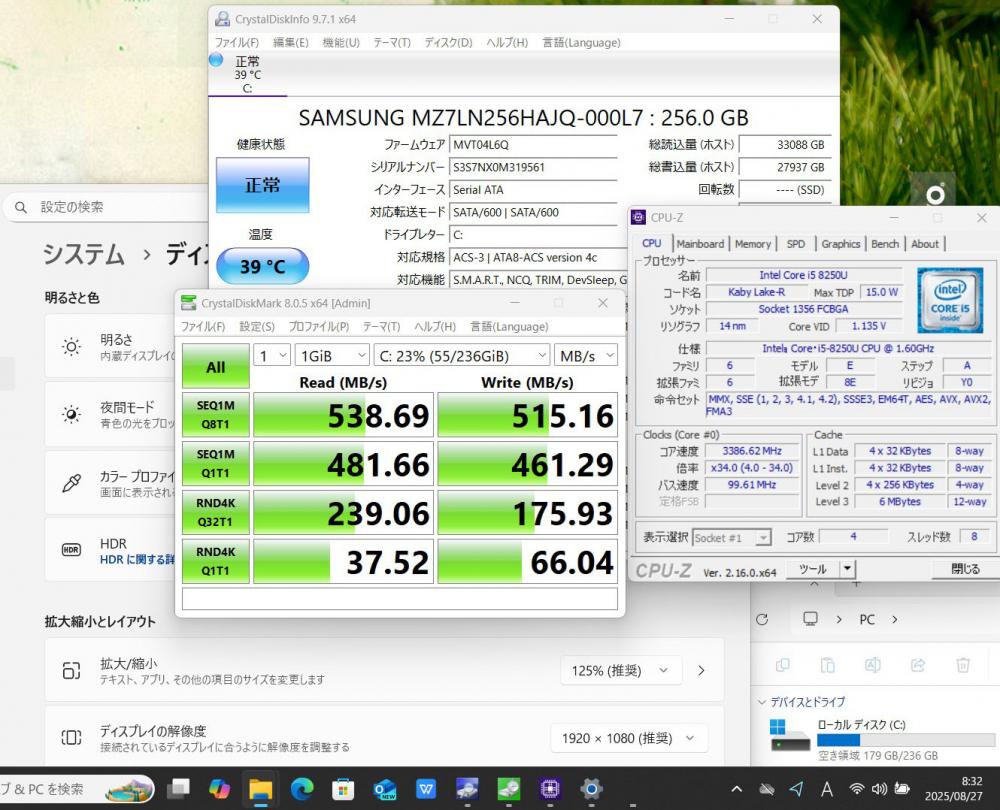The image size is (1000, 810).
Task: Switch to the Graphics tab in CPU-Z
Action: pyautogui.click(x=841, y=244)
